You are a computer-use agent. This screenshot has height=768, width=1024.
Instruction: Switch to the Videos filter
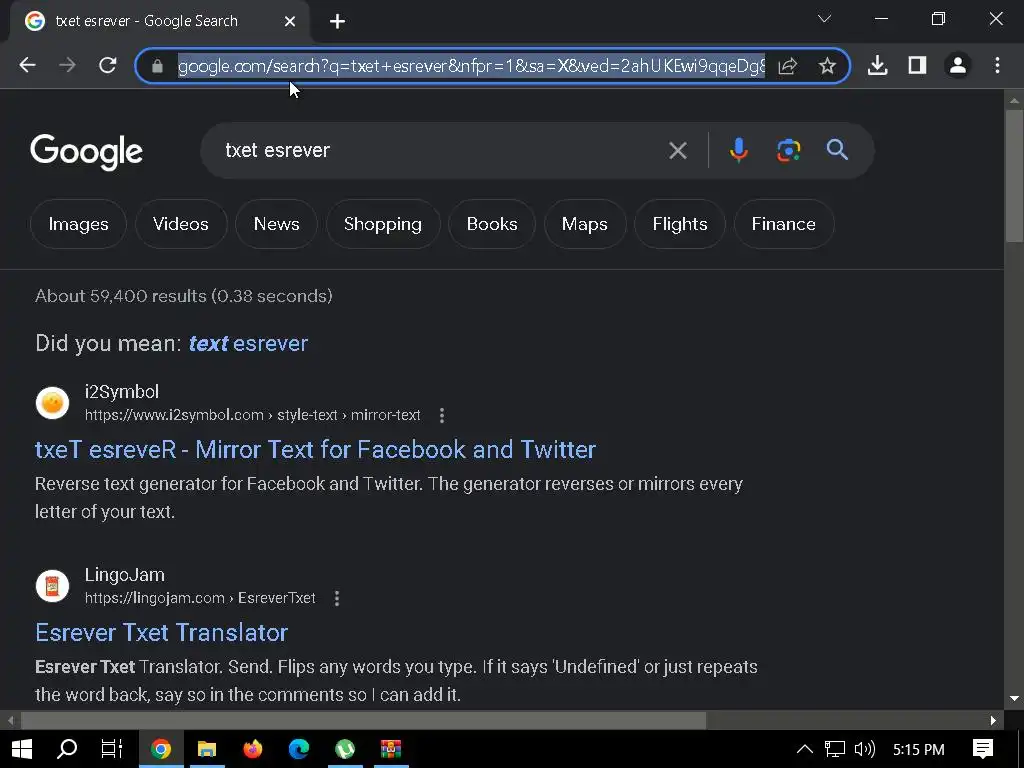click(x=181, y=224)
